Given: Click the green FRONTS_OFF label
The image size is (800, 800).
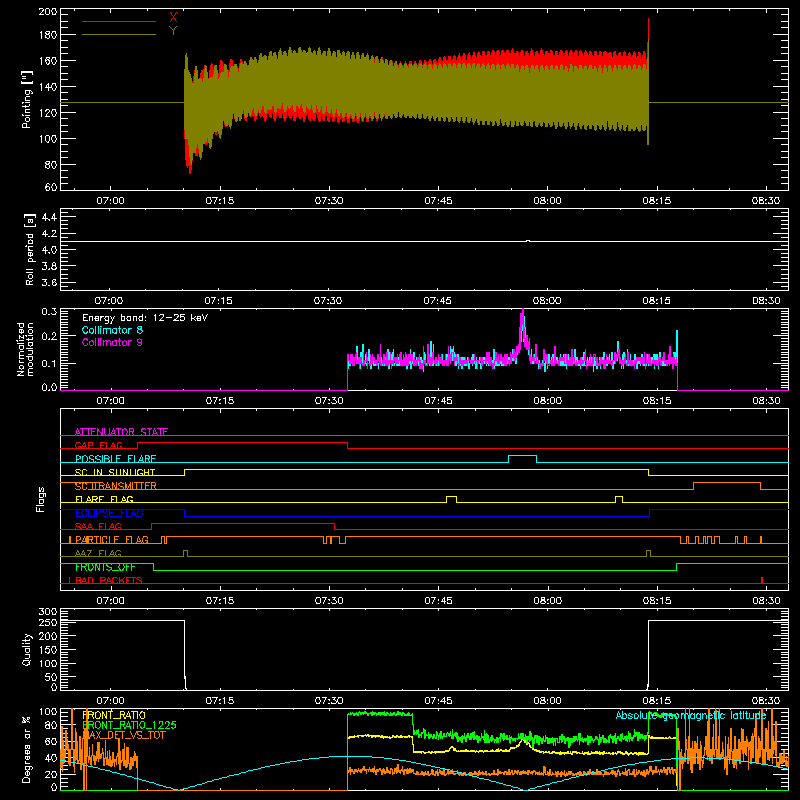Looking at the screenshot, I should [105, 567].
